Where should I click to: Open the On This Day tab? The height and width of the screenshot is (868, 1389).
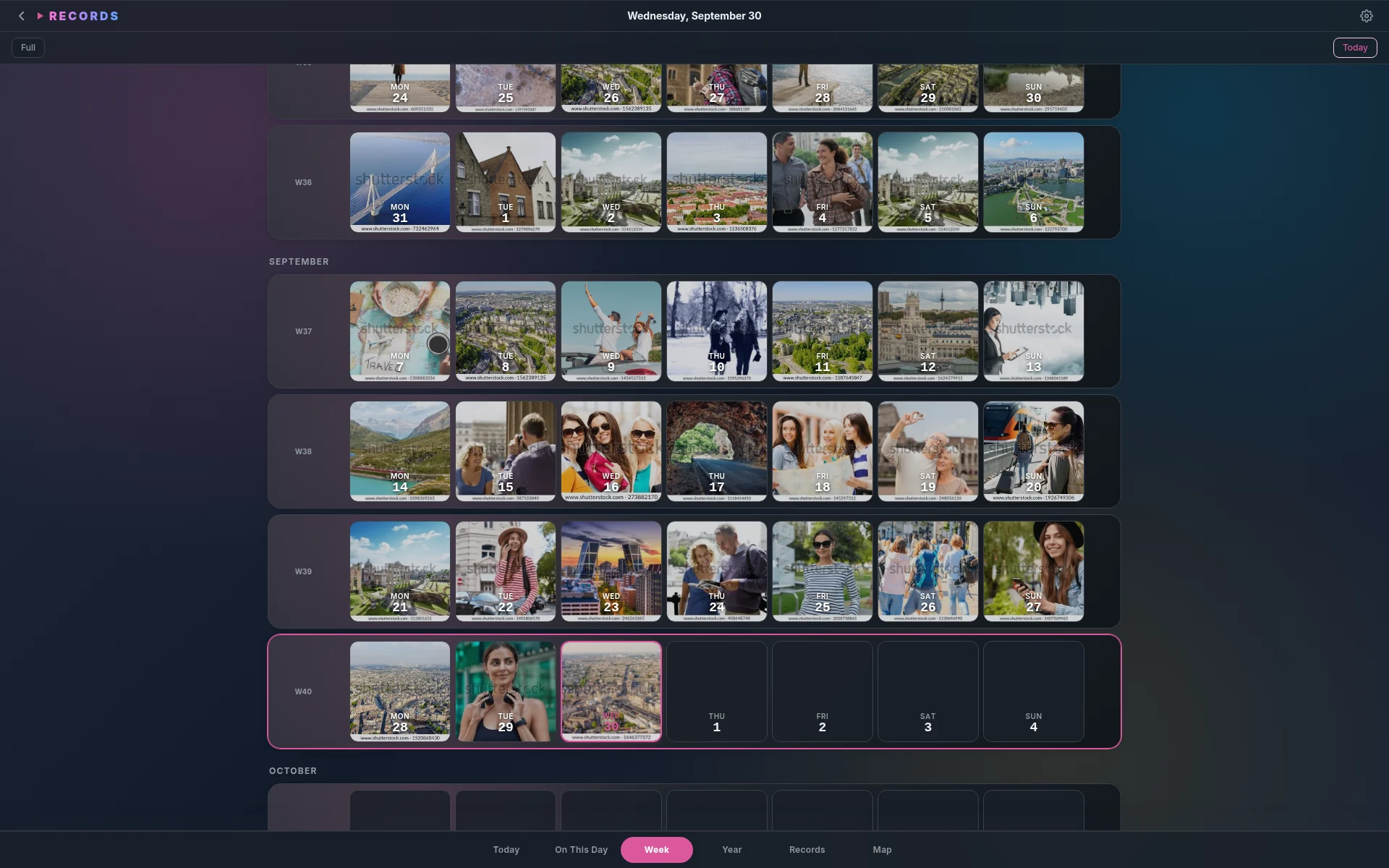click(581, 850)
